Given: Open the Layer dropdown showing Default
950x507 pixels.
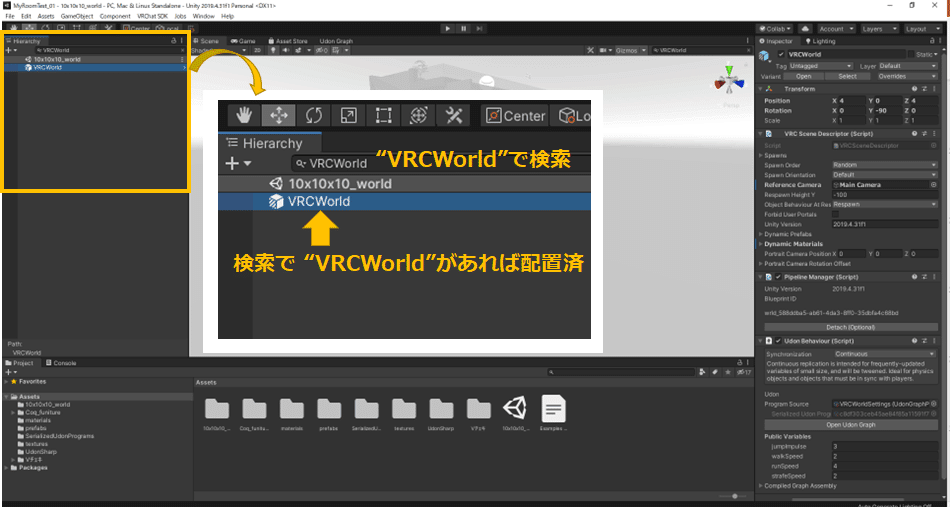Looking at the screenshot, I should [x=908, y=65].
